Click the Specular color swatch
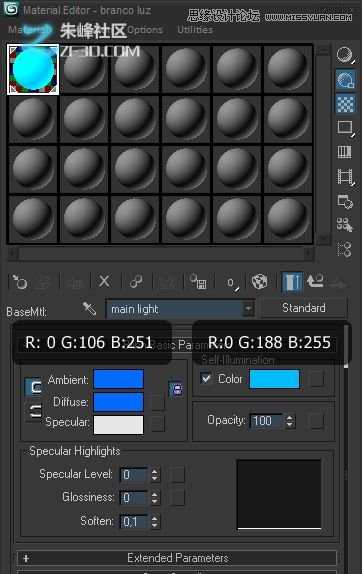 tap(119, 425)
